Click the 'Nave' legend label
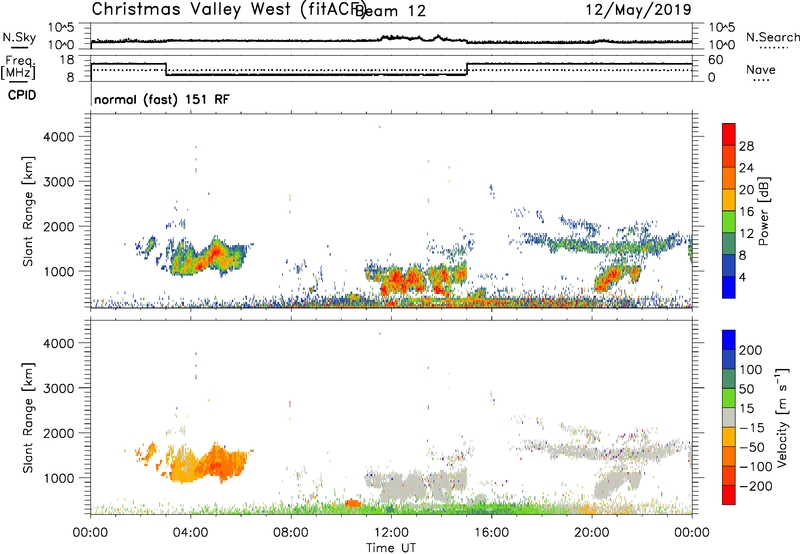 (761, 69)
